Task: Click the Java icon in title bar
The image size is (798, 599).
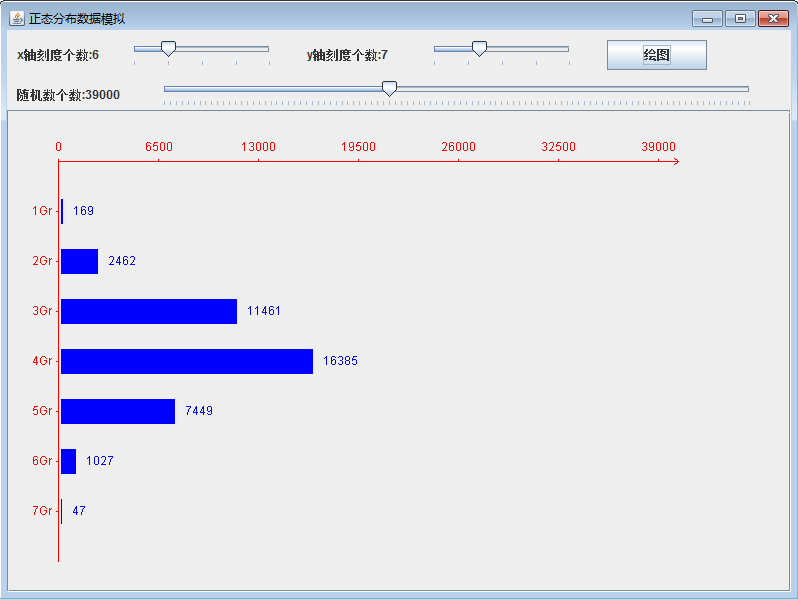Action: pos(17,18)
